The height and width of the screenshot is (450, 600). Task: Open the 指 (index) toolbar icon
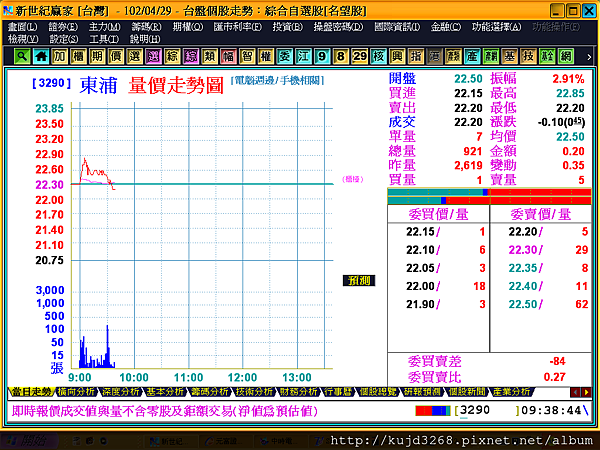416,57
